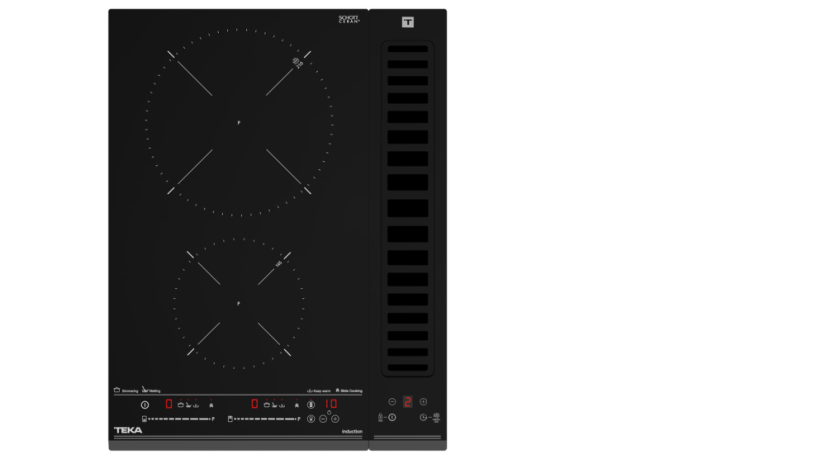Viewport: 826px width, 464px height.
Task: Toggle the lock key beside timer display
Action: [x=311, y=404]
